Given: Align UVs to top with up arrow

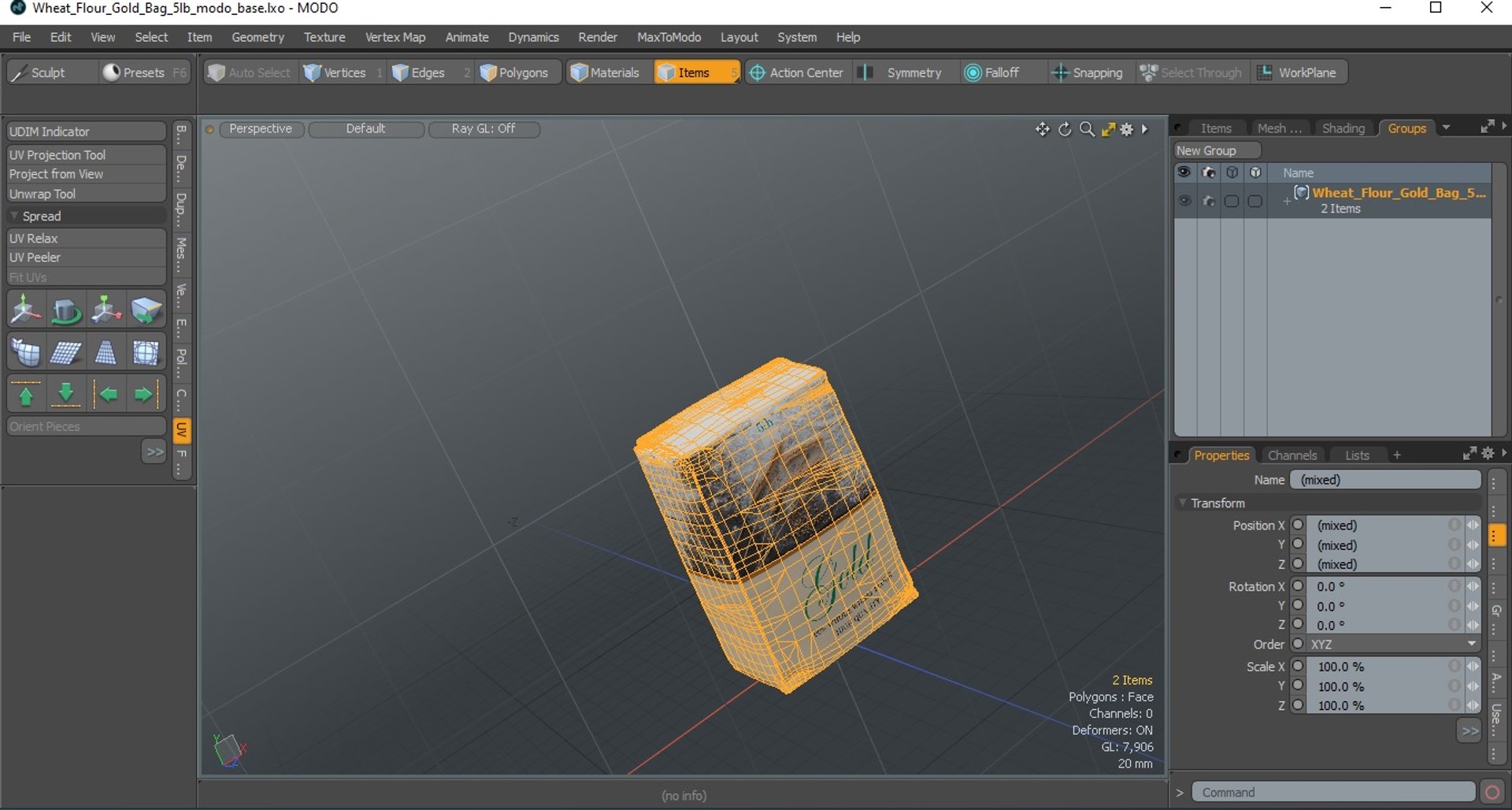Looking at the screenshot, I should (26, 394).
